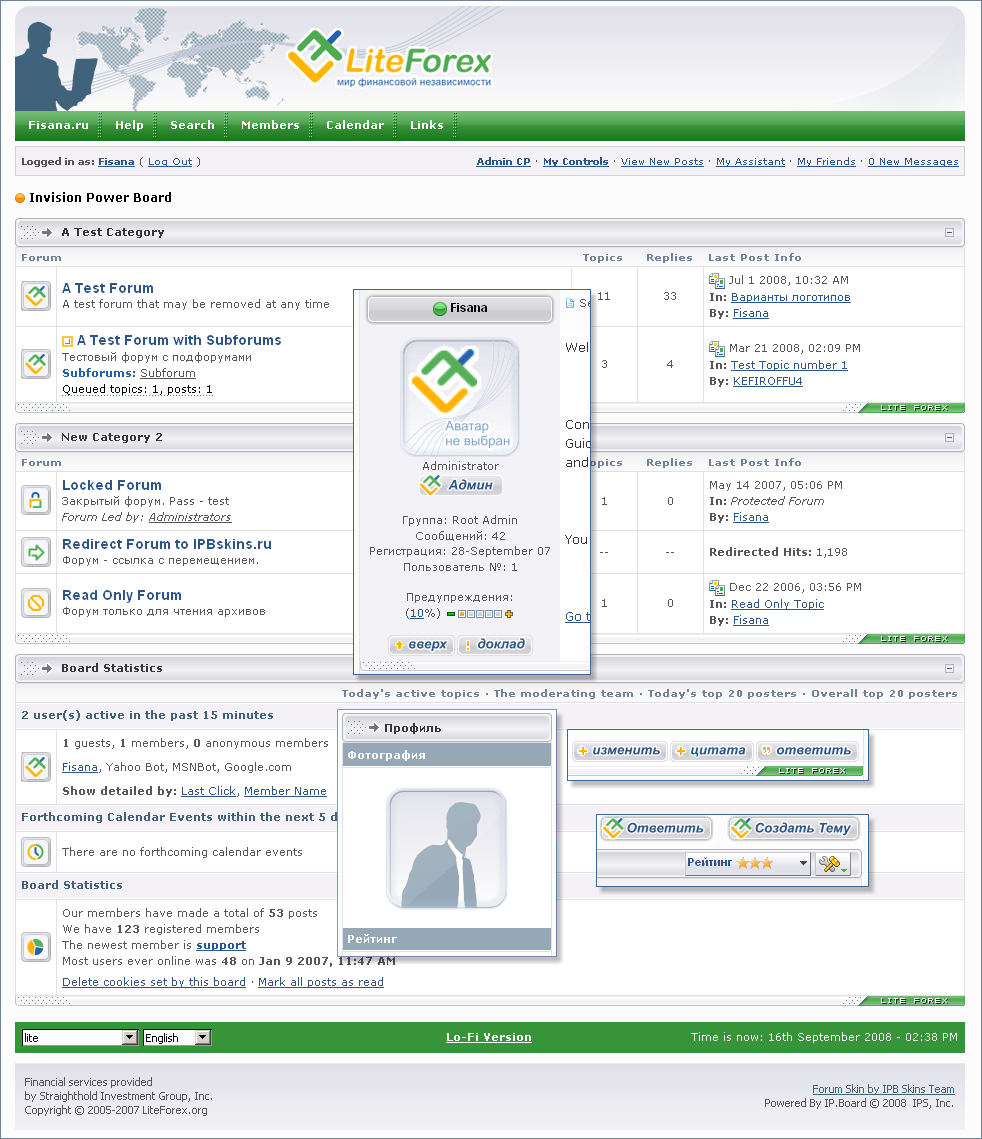Click the Locked Forum padlock icon
Screen dimensions: 982x1139
coord(36,500)
